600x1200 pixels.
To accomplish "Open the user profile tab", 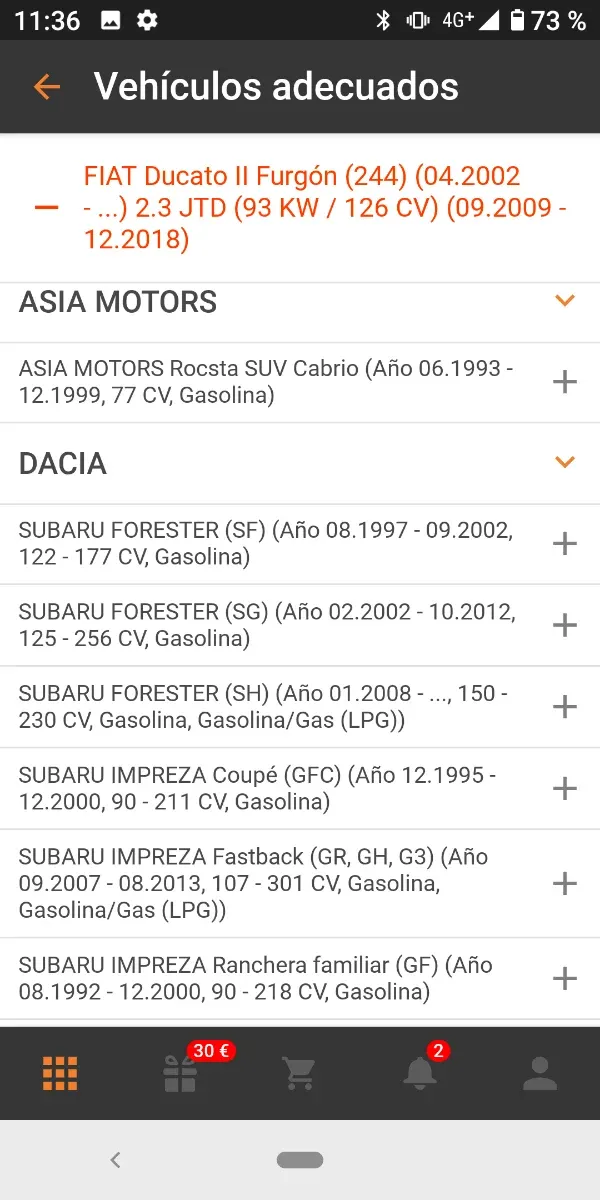I will click(x=539, y=1073).
